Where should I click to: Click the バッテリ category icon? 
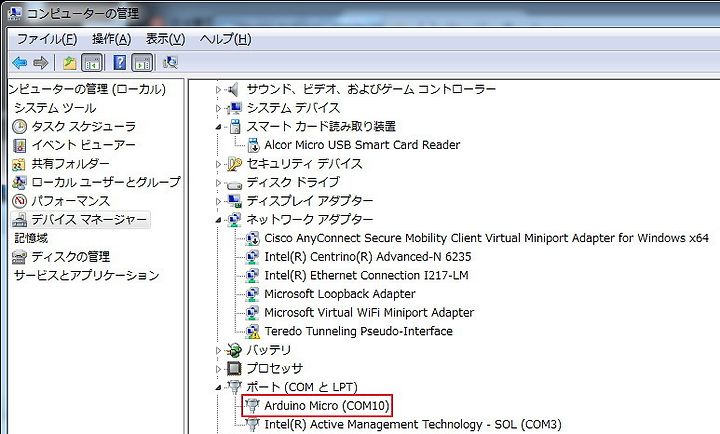point(234,350)
